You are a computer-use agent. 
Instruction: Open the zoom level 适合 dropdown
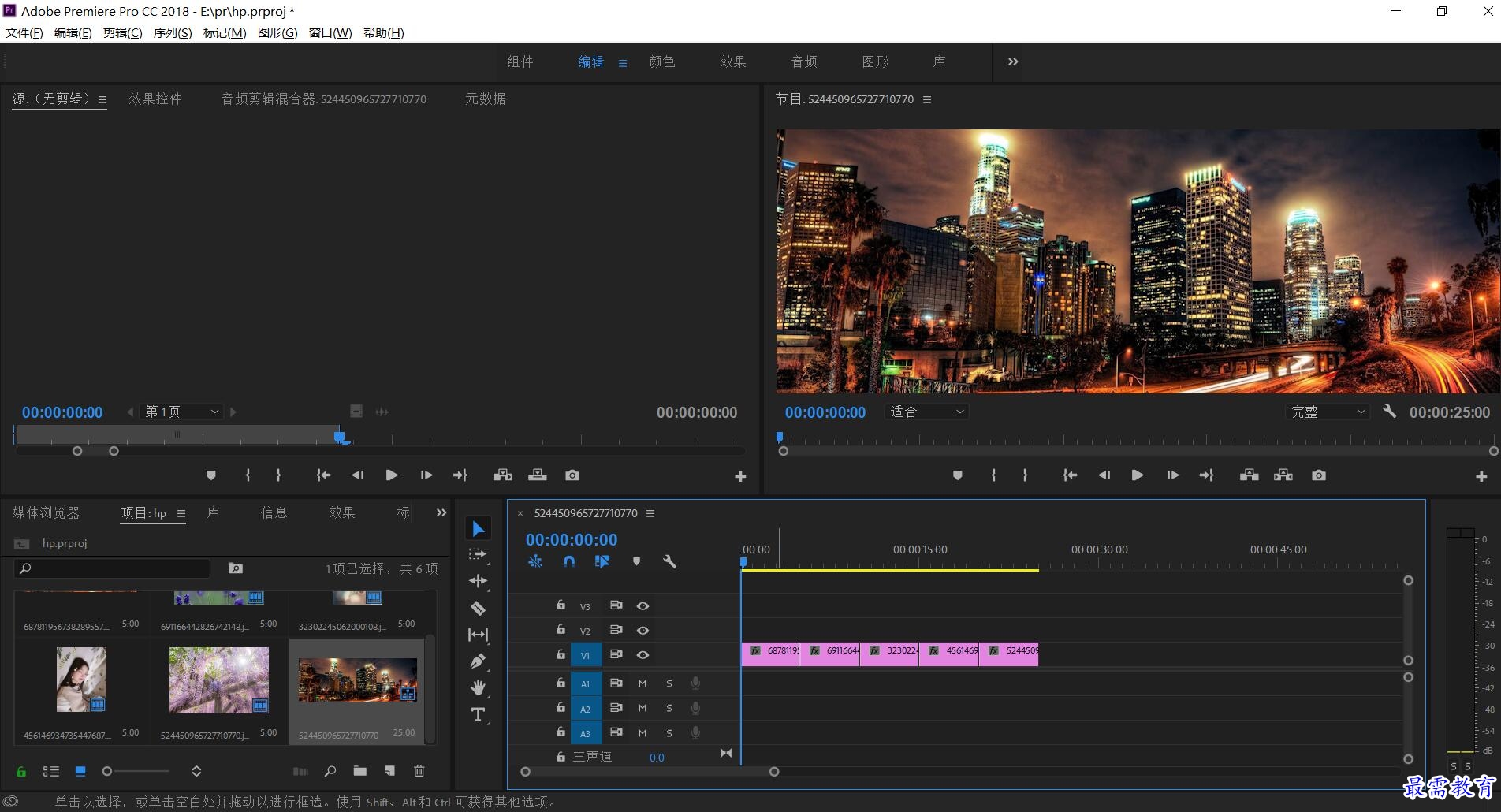tap(927, 412)
